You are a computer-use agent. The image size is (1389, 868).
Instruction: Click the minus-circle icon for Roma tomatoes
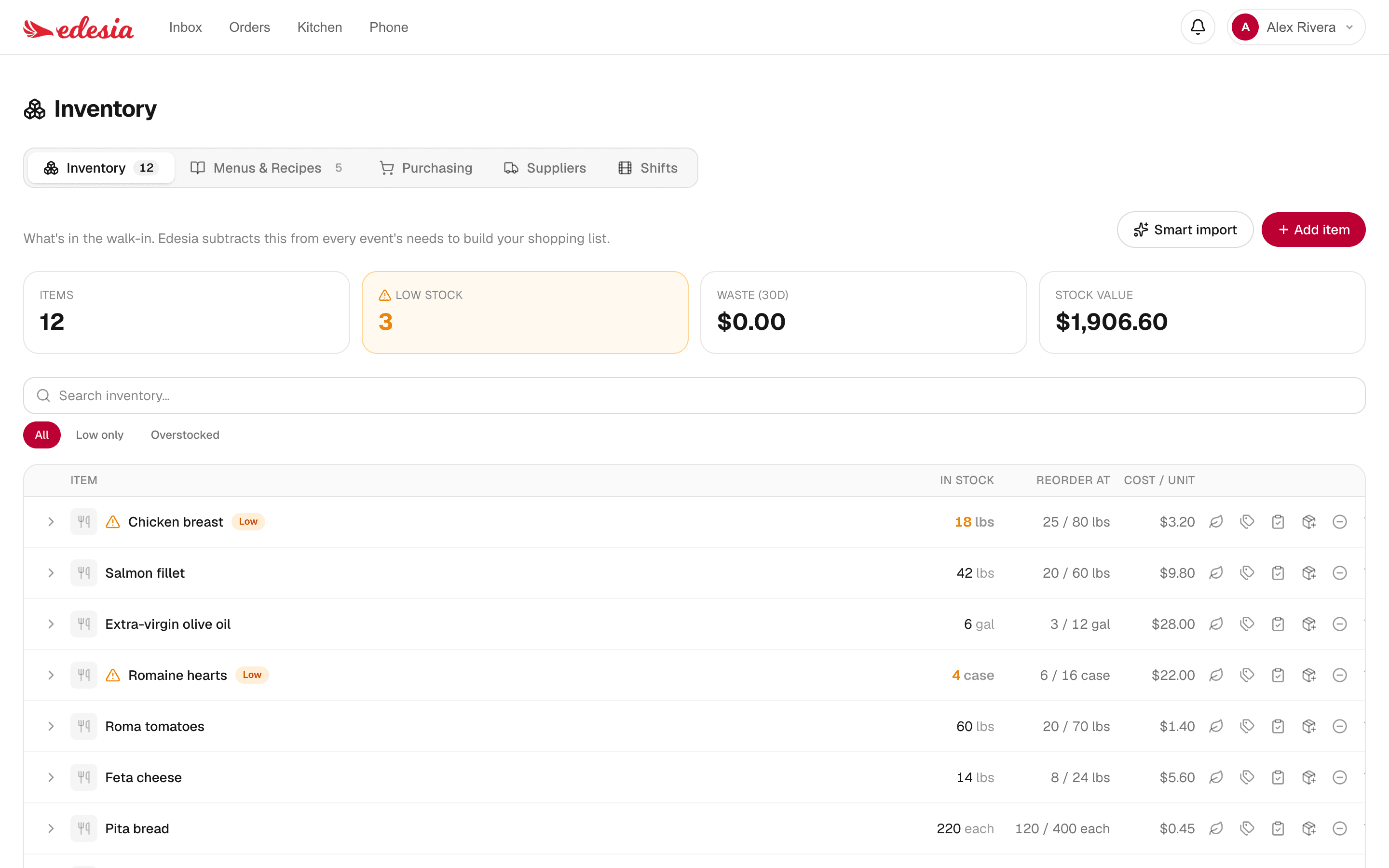pos(1340,726)
